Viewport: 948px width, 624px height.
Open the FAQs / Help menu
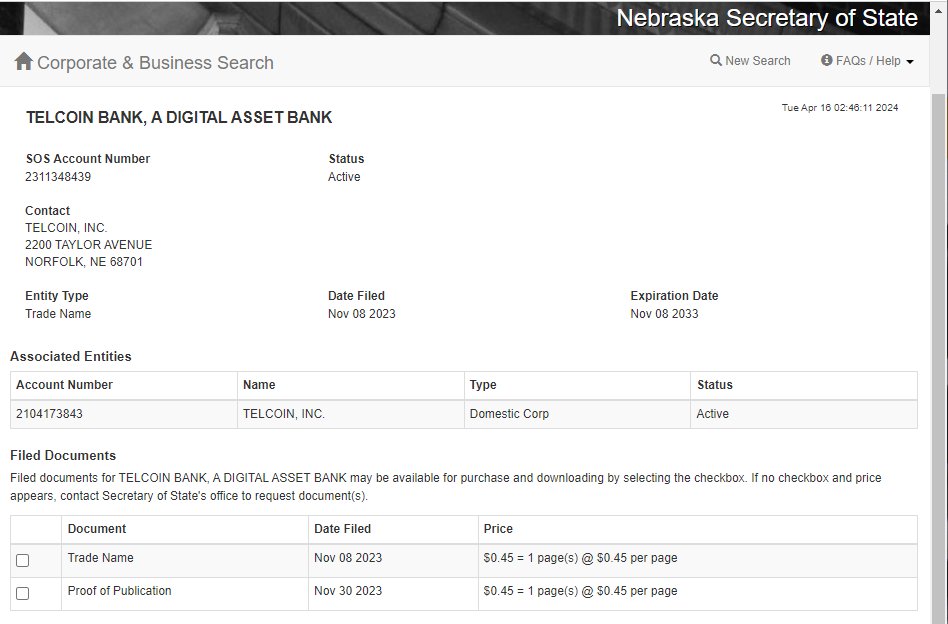coord(867,60)
